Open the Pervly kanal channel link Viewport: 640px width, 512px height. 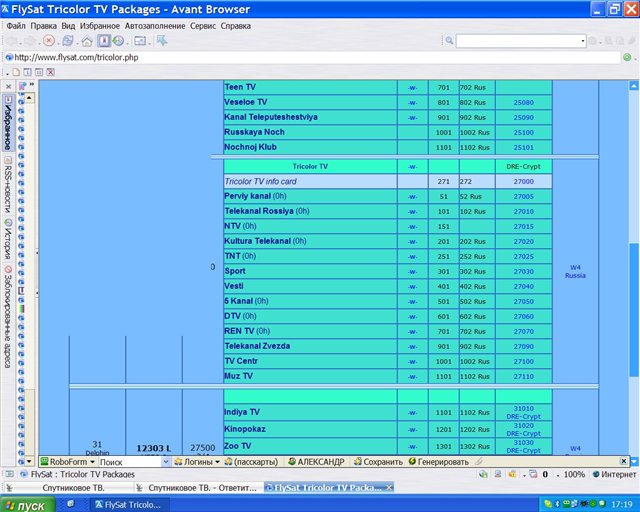click(x=247, y=196)
